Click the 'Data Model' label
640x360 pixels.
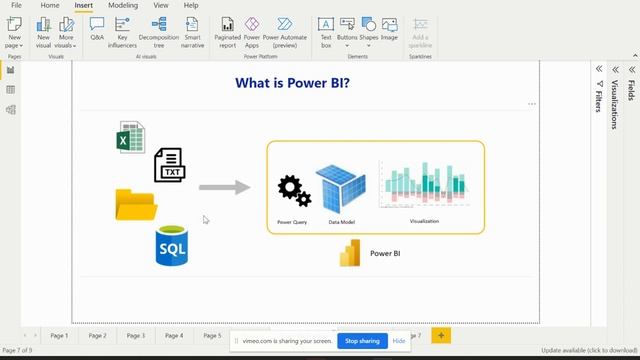pos(342,222)
